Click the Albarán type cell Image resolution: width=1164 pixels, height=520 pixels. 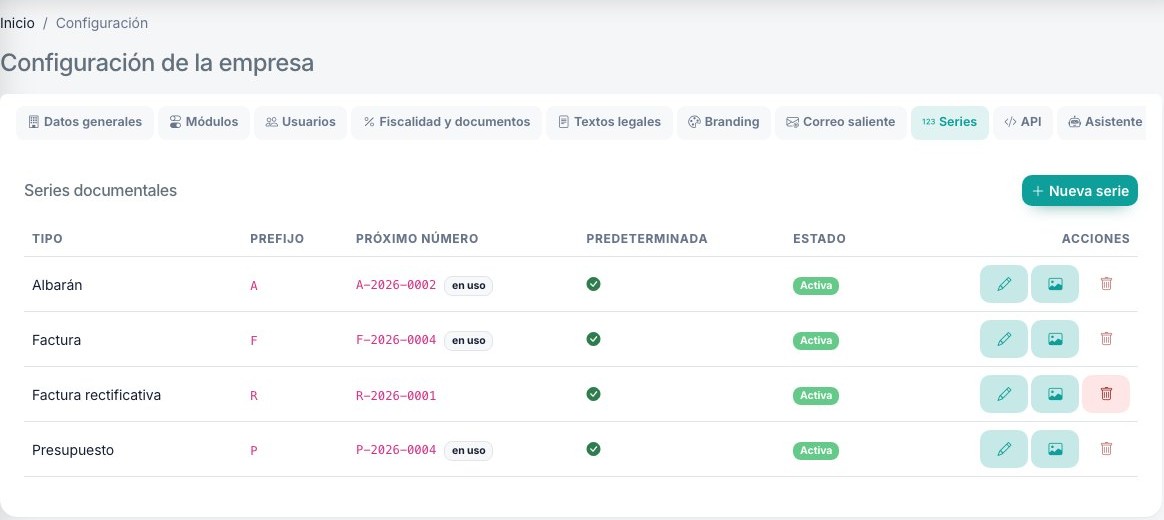tap(57, 285)
